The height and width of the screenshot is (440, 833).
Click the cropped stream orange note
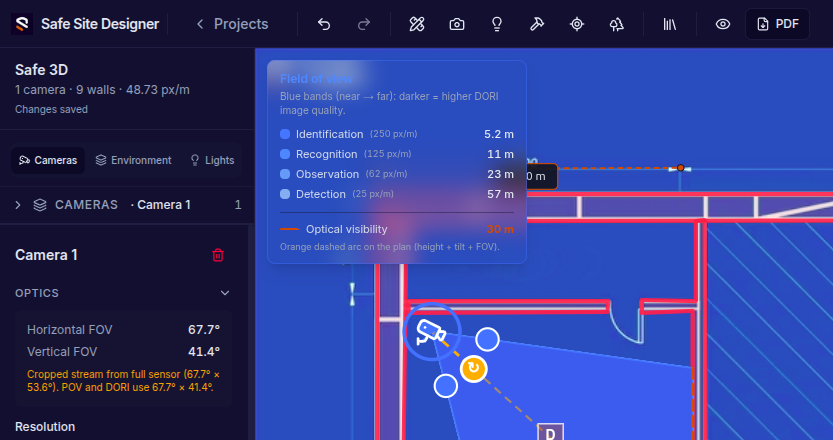[123, 380]
